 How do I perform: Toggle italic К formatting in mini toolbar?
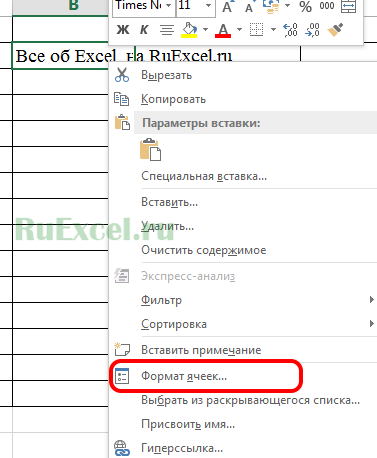[x=144, y=30]
